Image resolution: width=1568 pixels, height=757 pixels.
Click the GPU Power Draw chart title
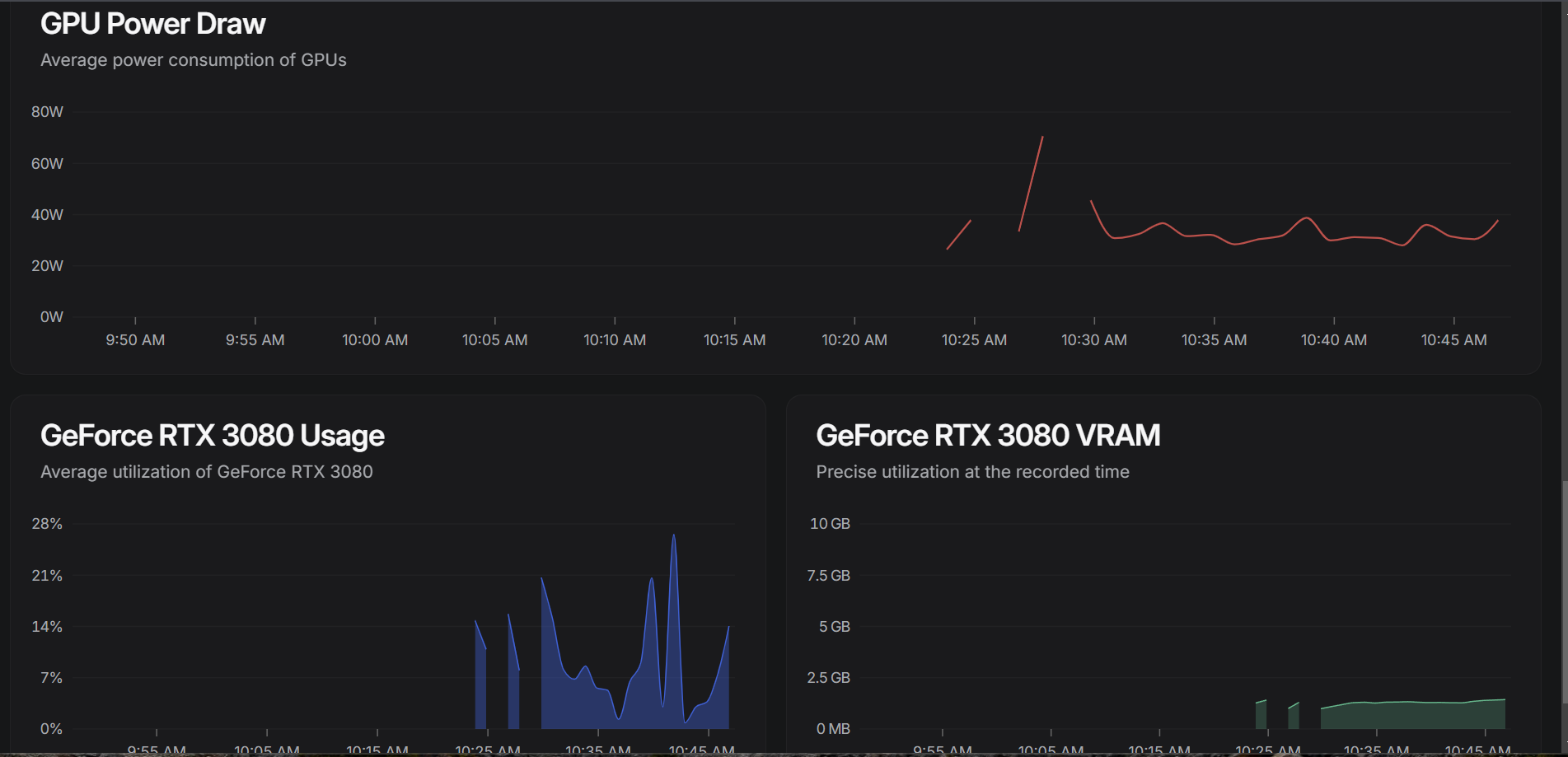point(152,23)
